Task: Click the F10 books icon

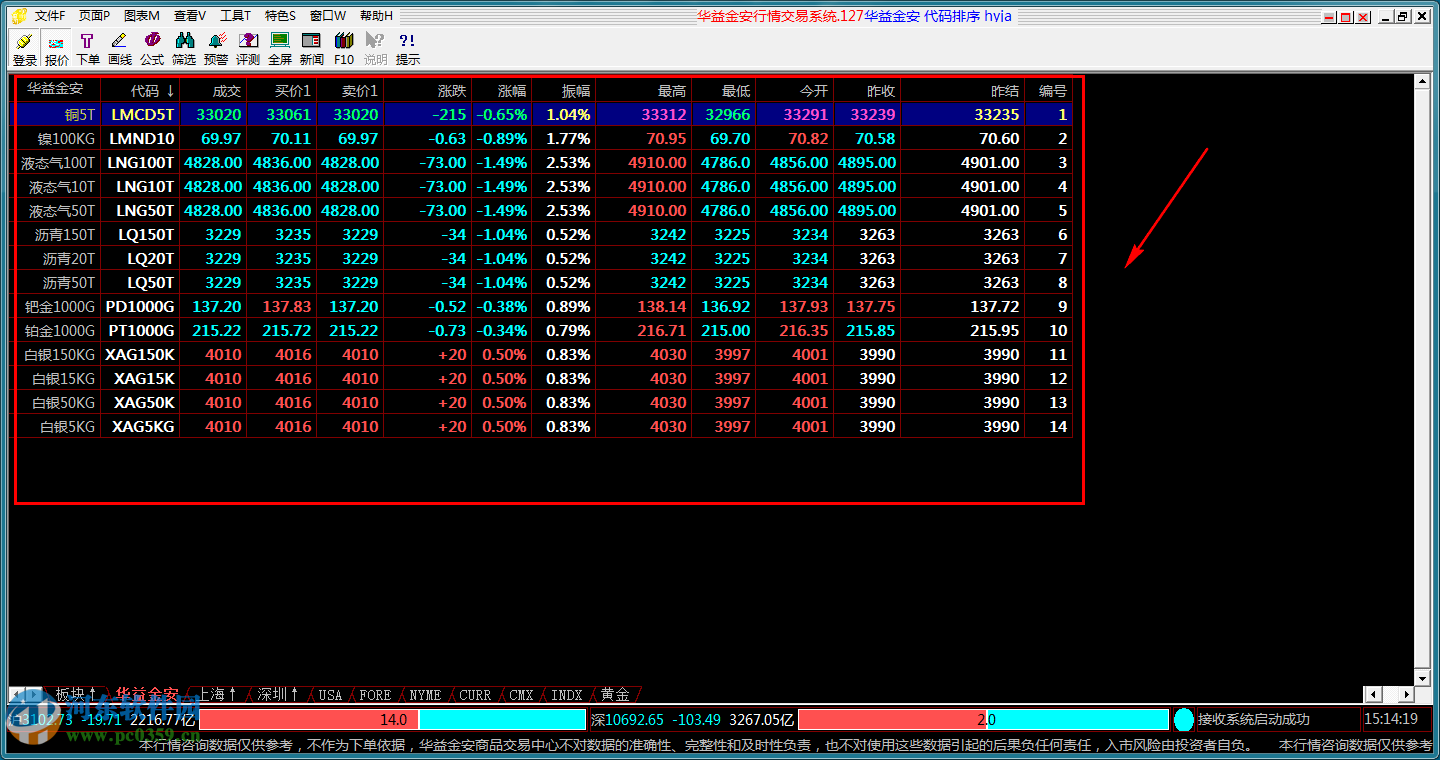Action: click(344, 49)
